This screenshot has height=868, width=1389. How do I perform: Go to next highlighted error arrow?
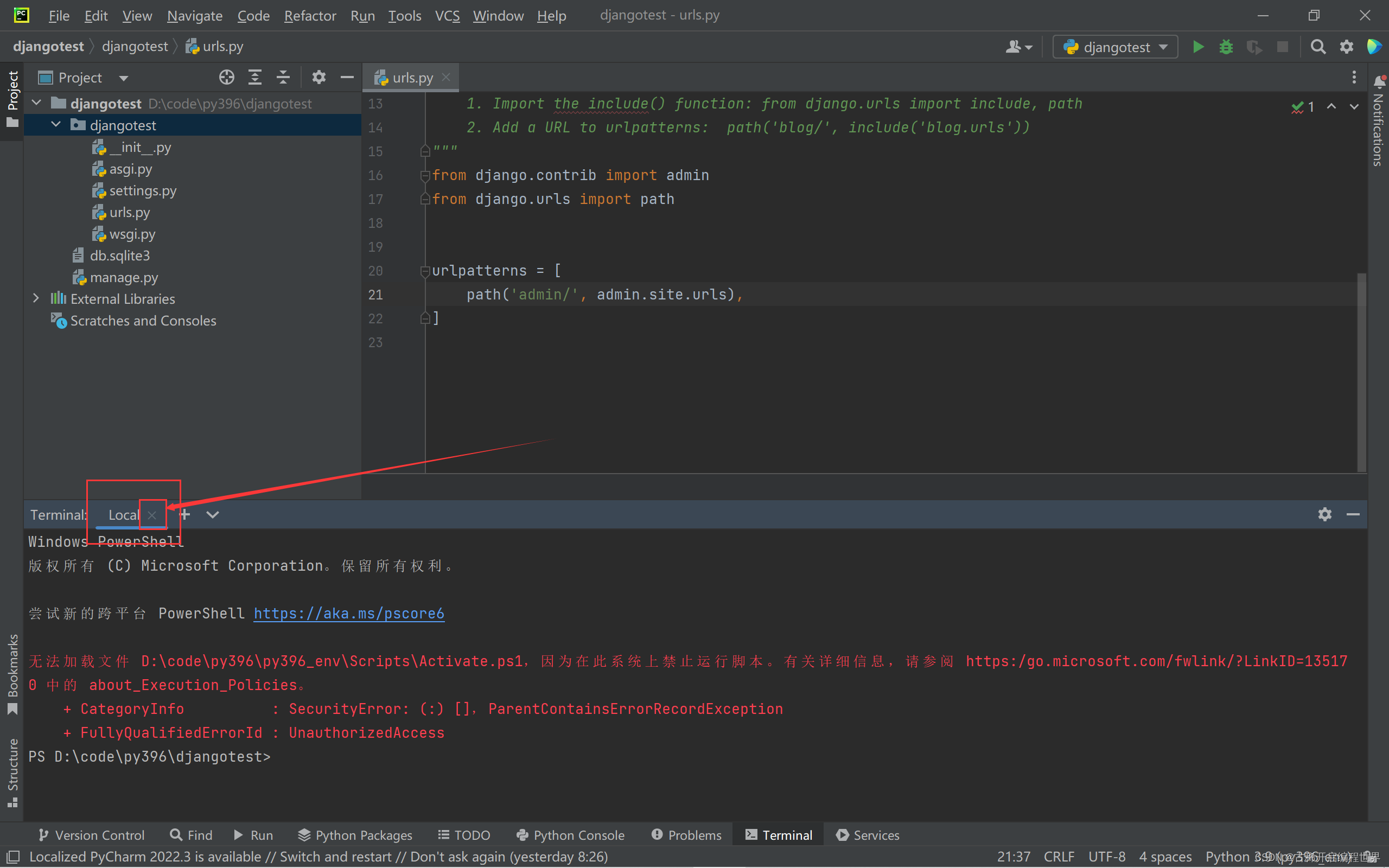tap(1354, 107)
